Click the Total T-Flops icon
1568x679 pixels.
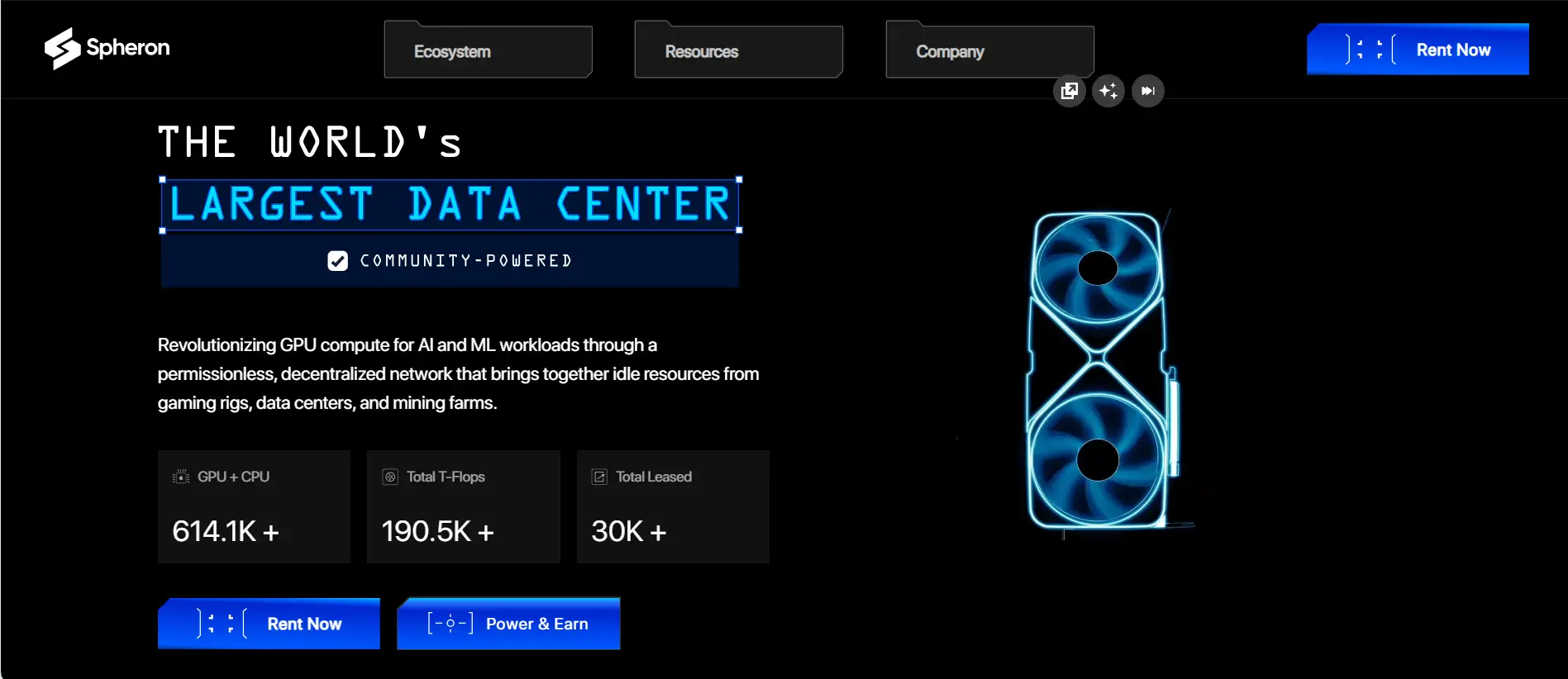(x=390, y=477)
